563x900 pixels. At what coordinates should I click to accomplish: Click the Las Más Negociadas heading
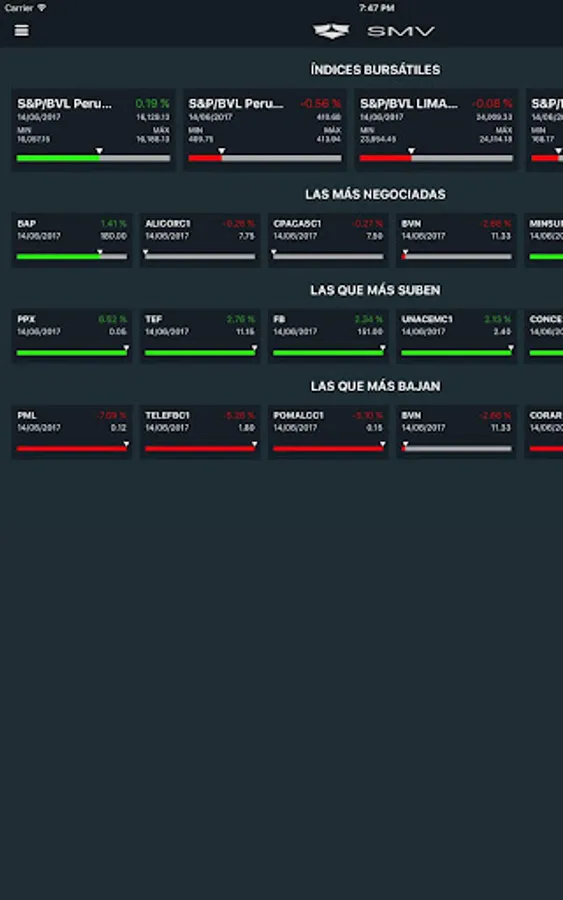(375, 195)
